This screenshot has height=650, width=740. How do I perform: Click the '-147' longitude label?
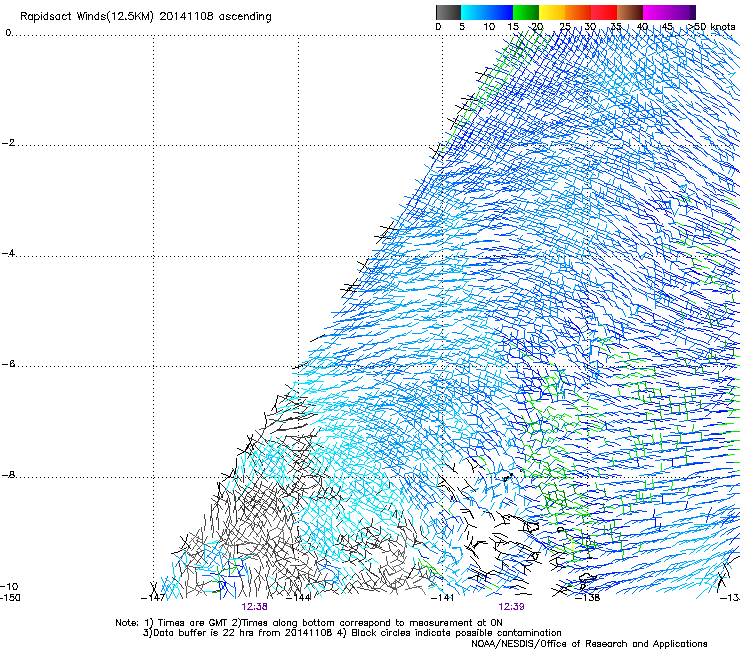click(153, 598)
